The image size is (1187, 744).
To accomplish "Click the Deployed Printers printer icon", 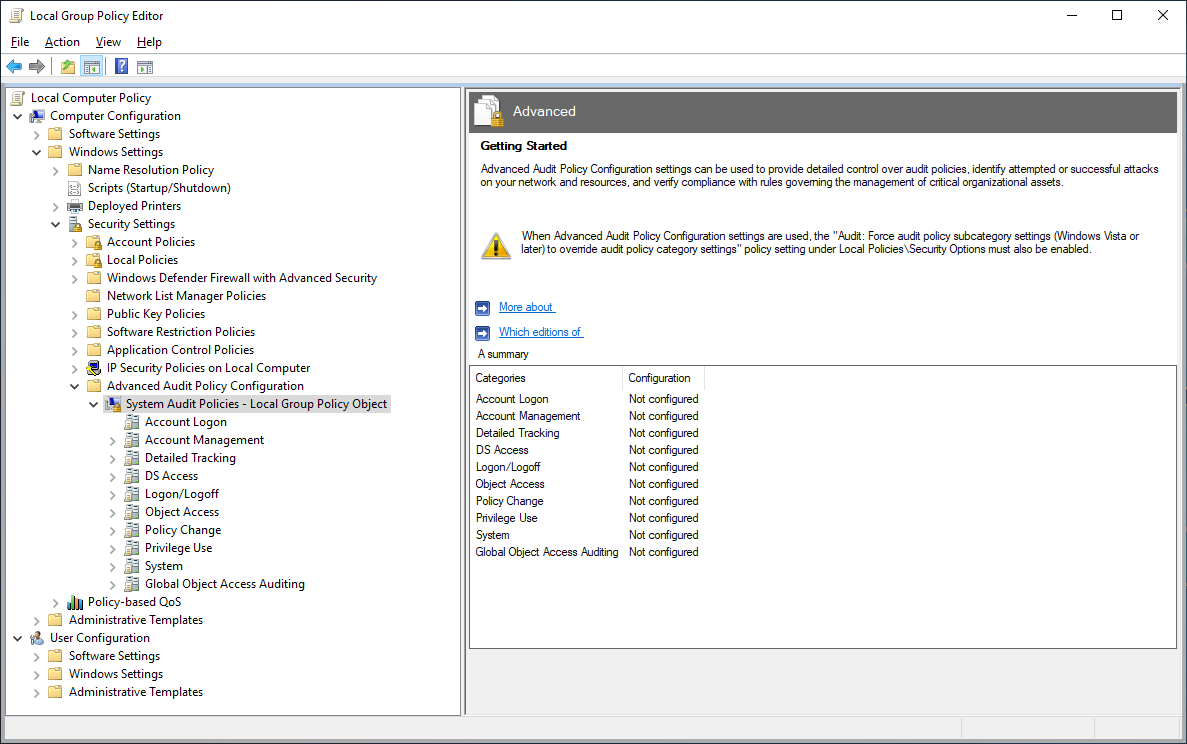I will pos(75,206).
